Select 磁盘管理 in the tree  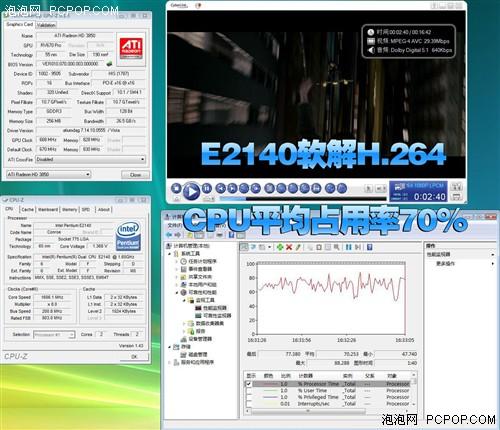(x=198, y=354)
